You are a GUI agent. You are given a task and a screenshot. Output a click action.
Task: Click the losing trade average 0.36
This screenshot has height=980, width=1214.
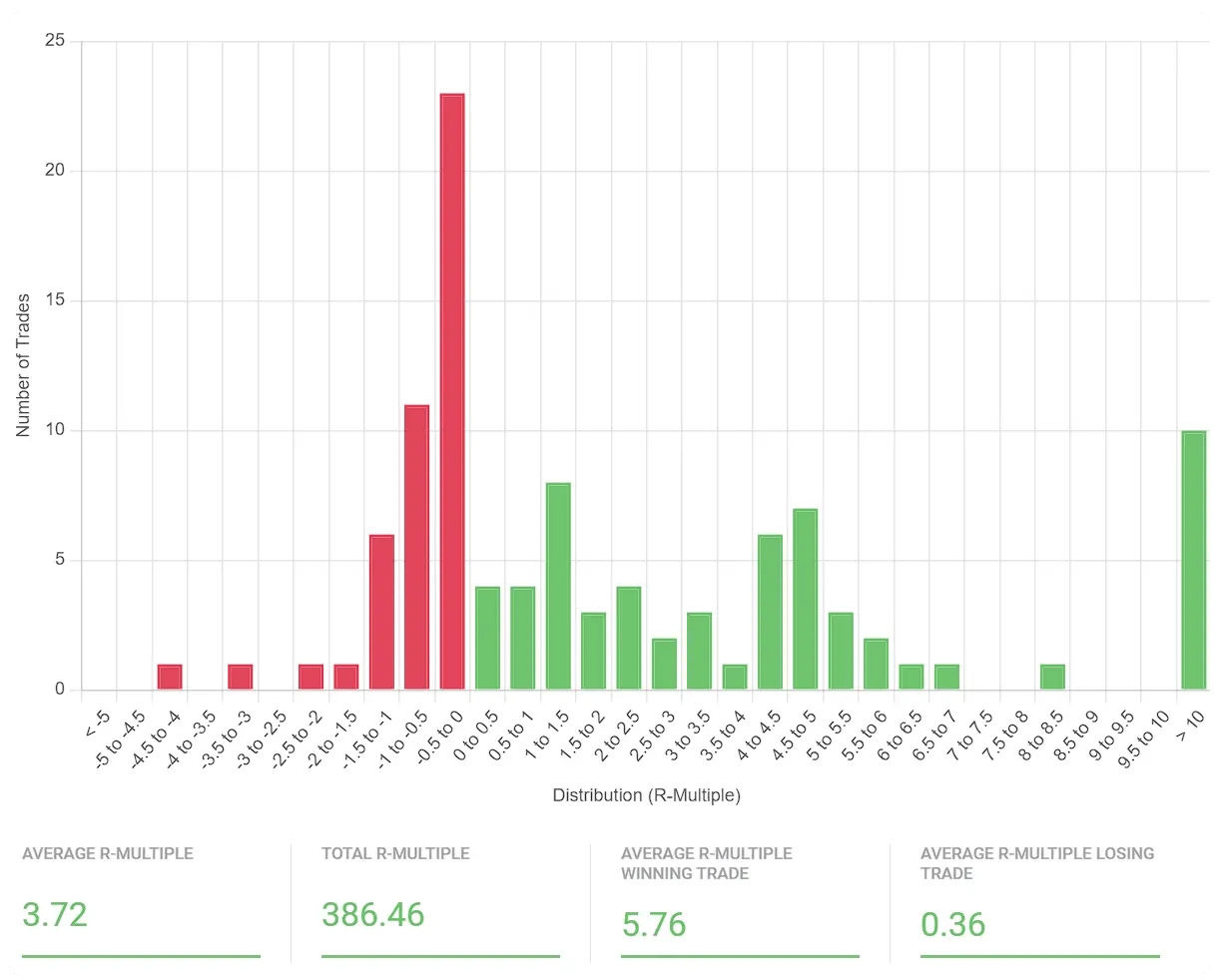(952, 924)
